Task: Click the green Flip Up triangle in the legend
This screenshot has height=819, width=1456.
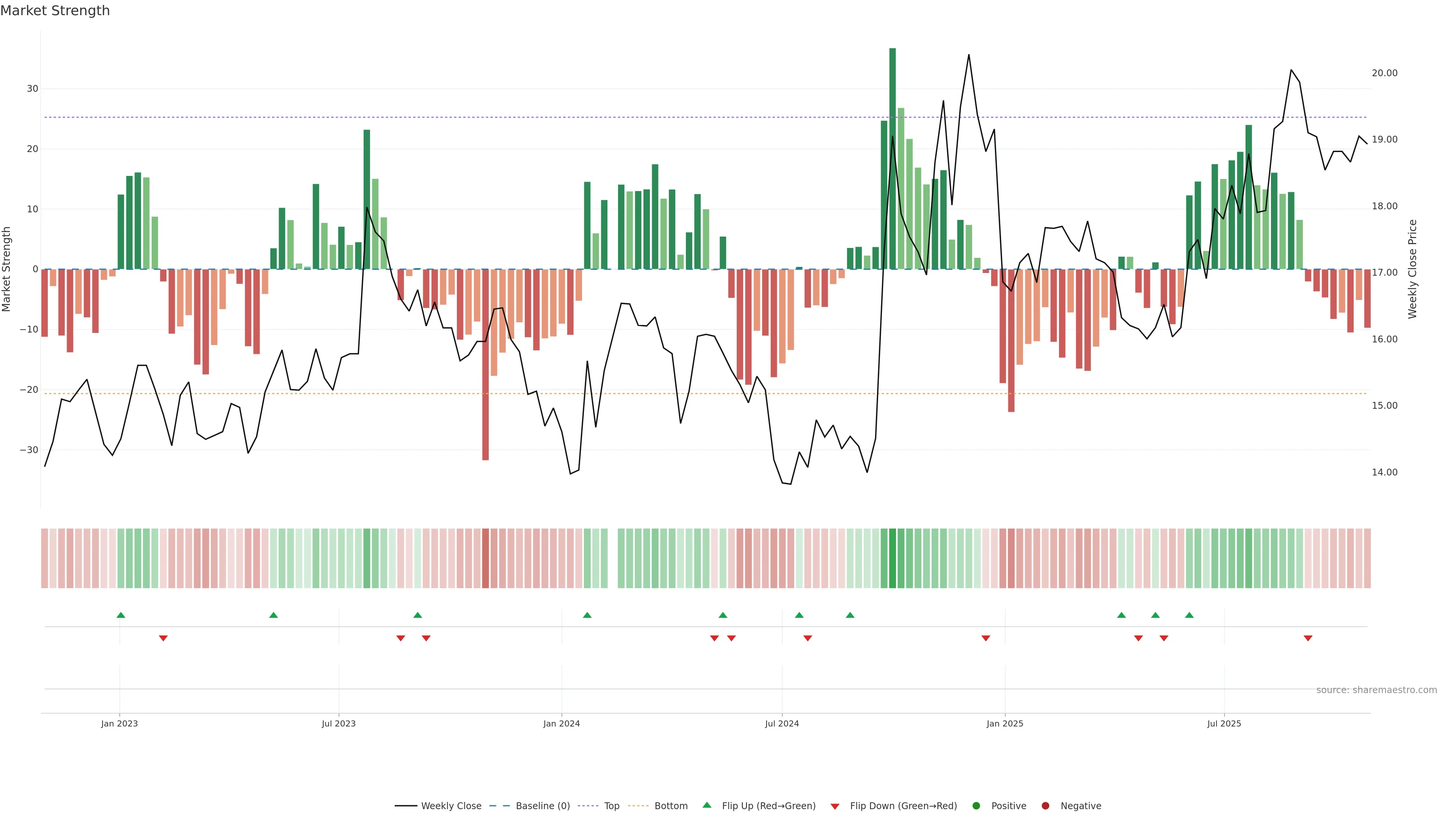Action: click(706, 805)
